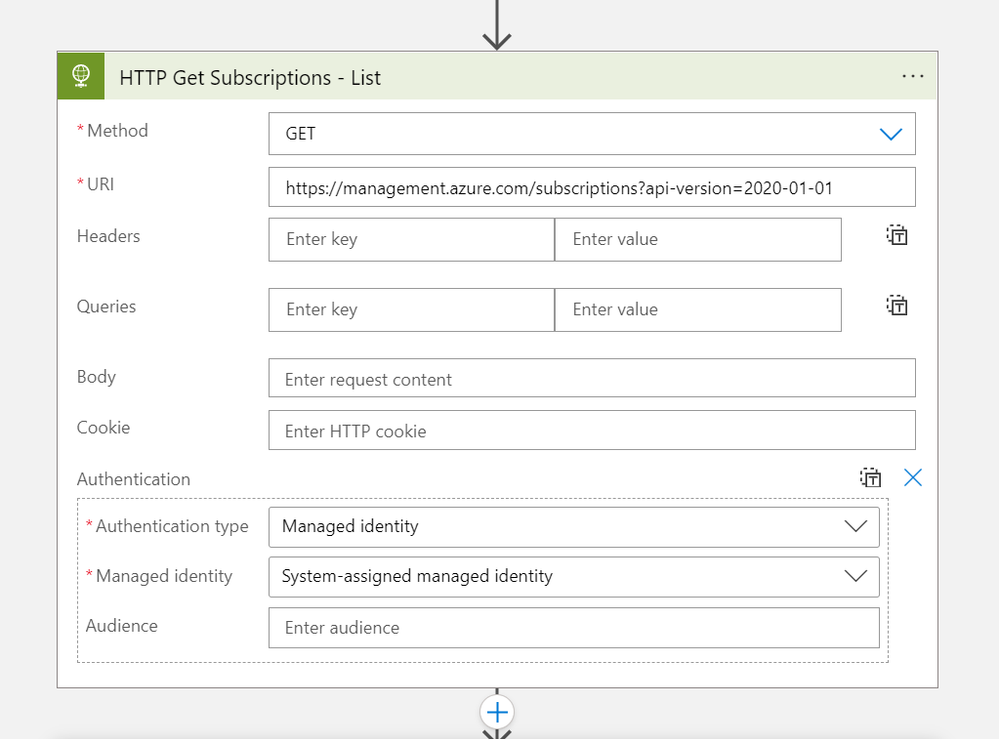Open the Method dropdown showing GET
999x739 pixels.
[592, 134]
